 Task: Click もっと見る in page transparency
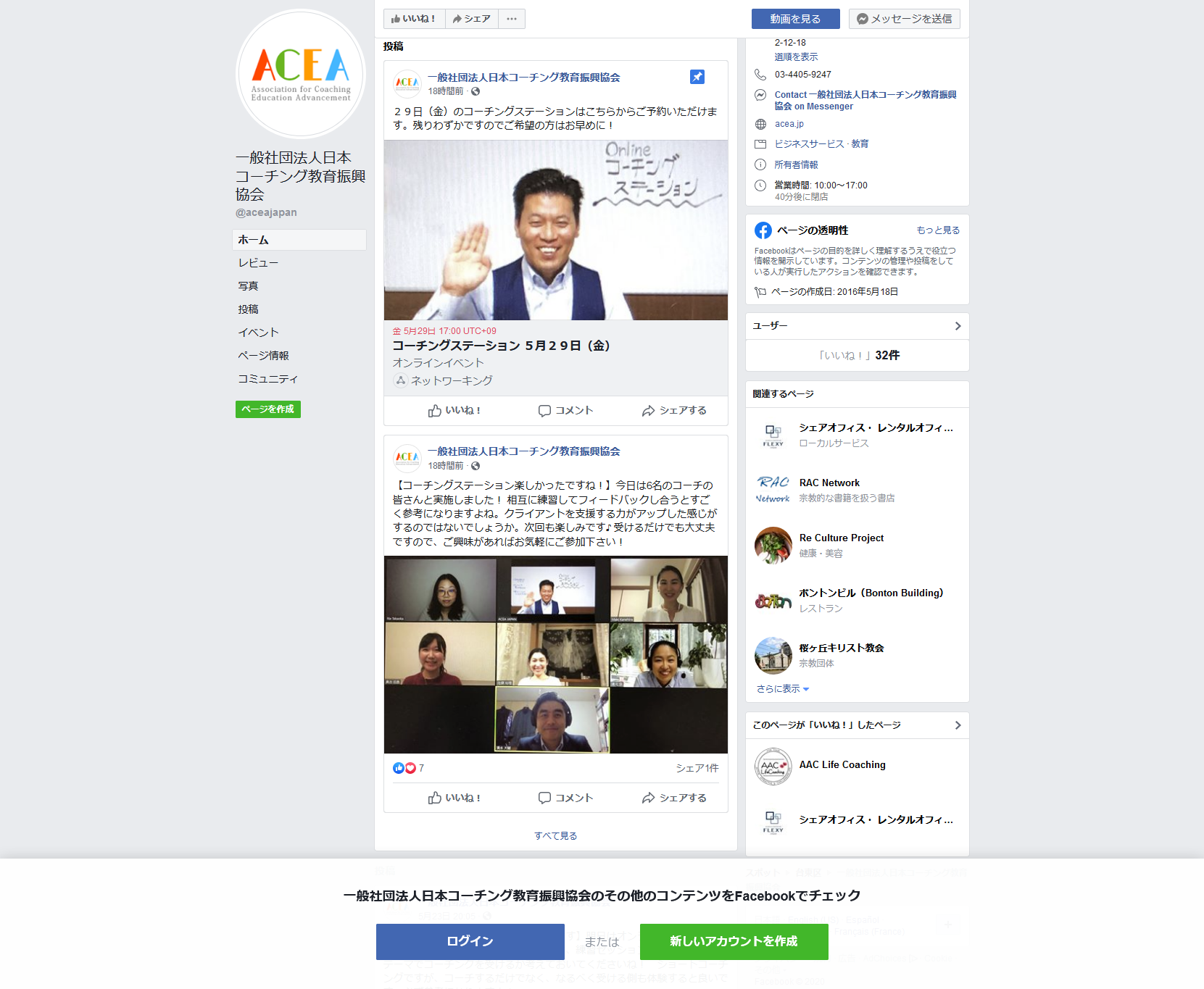tap(938, 230)
